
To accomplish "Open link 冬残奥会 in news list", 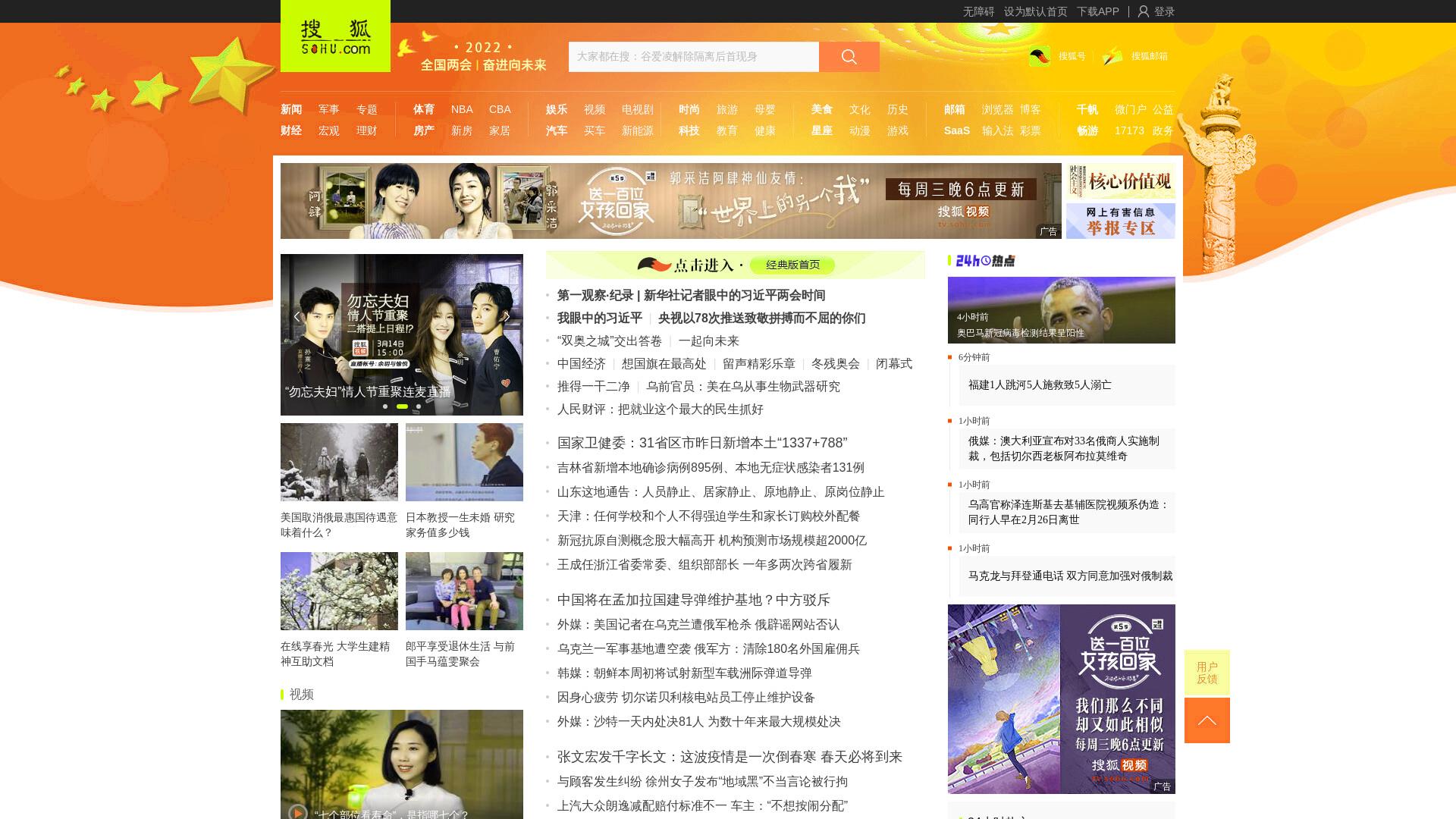I will (836, 364).
